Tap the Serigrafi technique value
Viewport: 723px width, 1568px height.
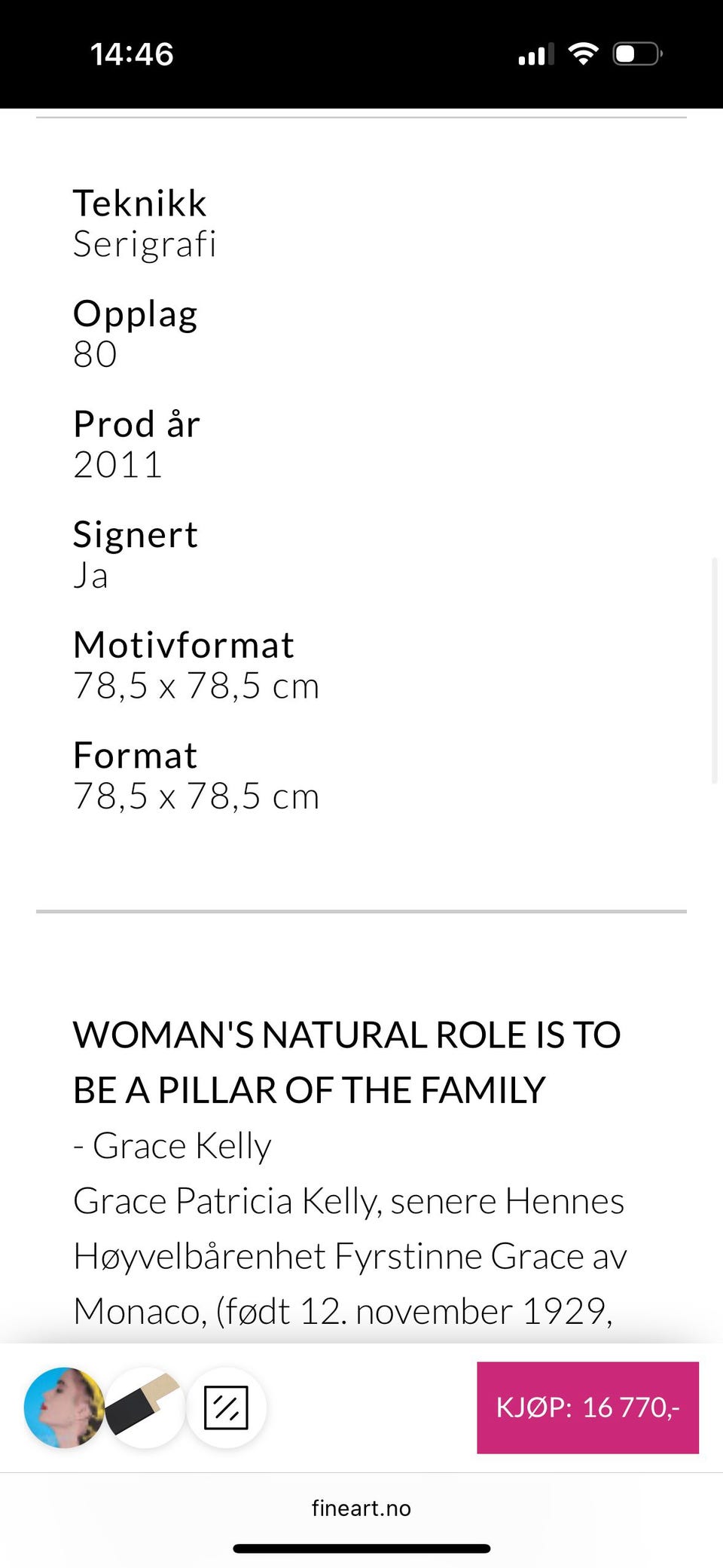[145, 244]
